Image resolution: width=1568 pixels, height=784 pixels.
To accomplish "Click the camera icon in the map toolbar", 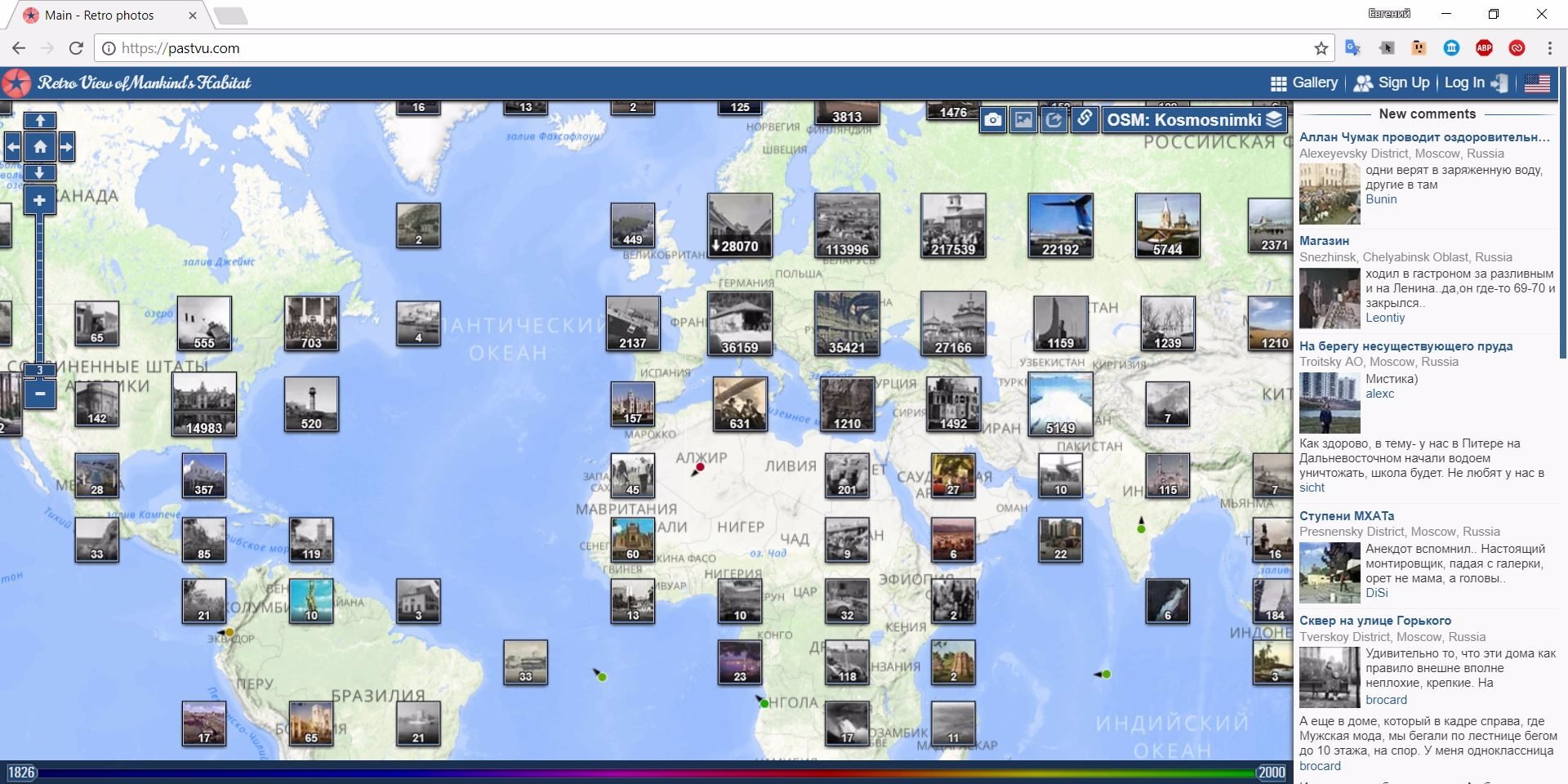I will 992,120.
